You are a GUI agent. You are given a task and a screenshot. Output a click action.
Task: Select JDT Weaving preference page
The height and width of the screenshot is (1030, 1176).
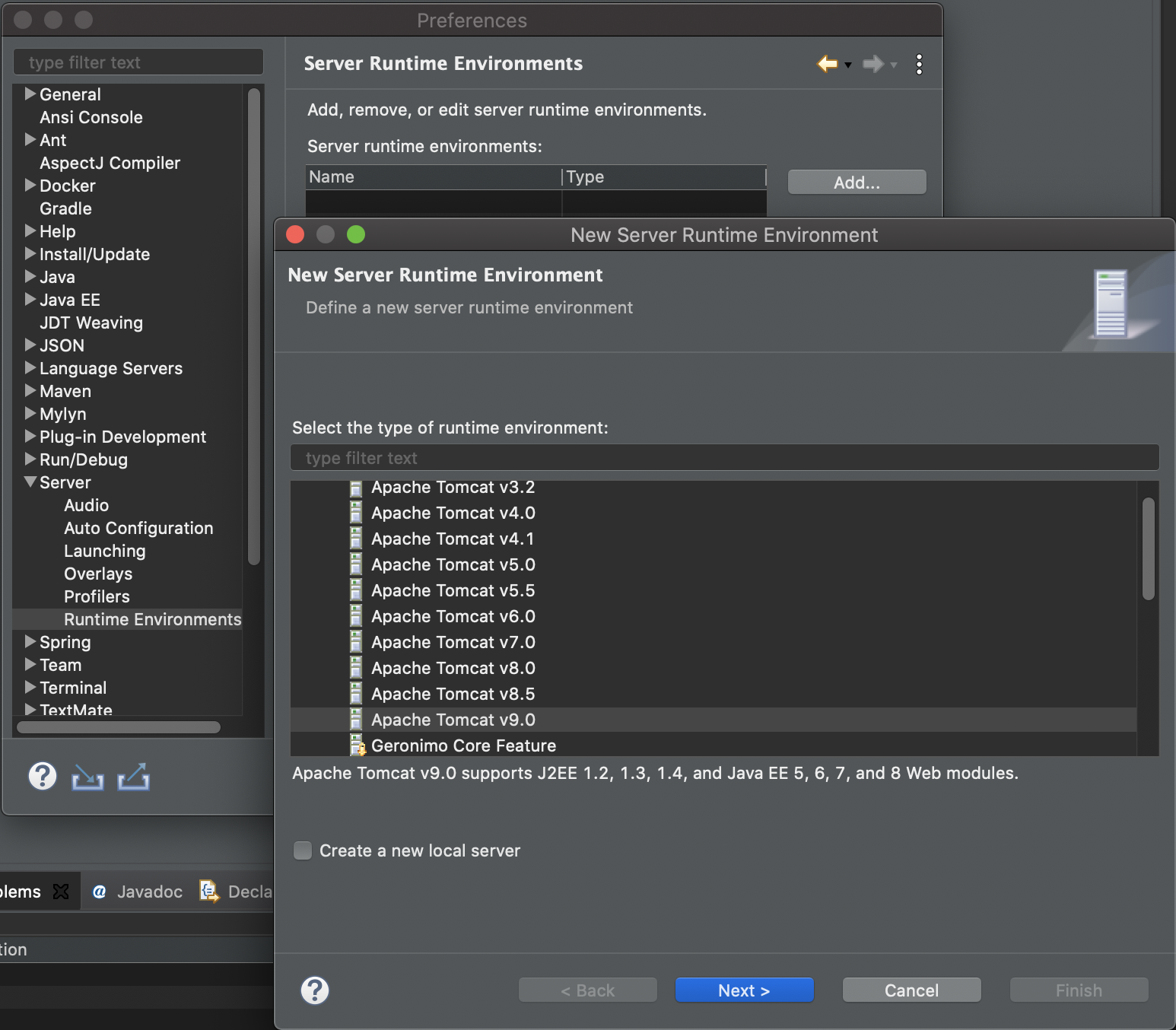tap(91, 323)
